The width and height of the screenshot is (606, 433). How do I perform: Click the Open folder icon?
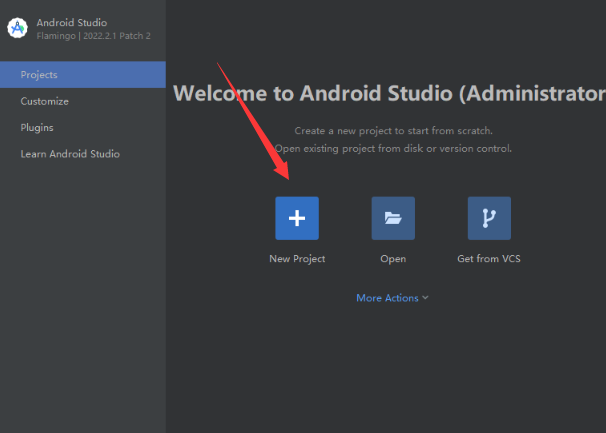(393, 218)
